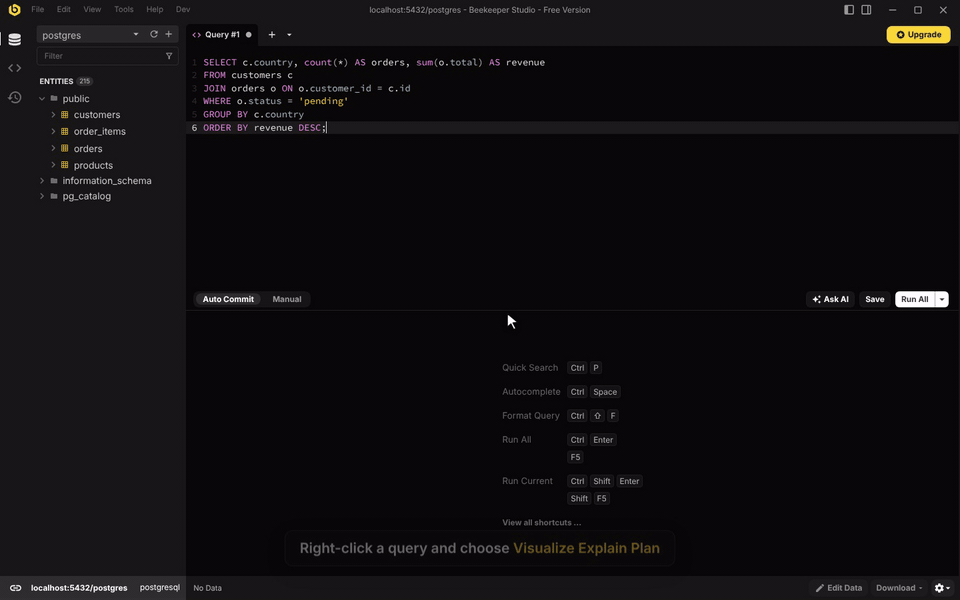Screen dimensions: 960x600
Task: Open the View menu
Action: click(92, 9)
